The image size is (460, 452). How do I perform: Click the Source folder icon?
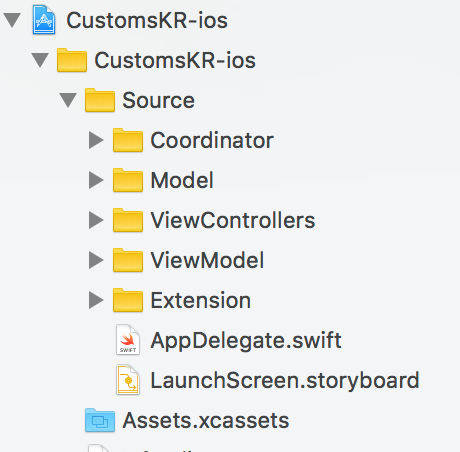(100, 100)
